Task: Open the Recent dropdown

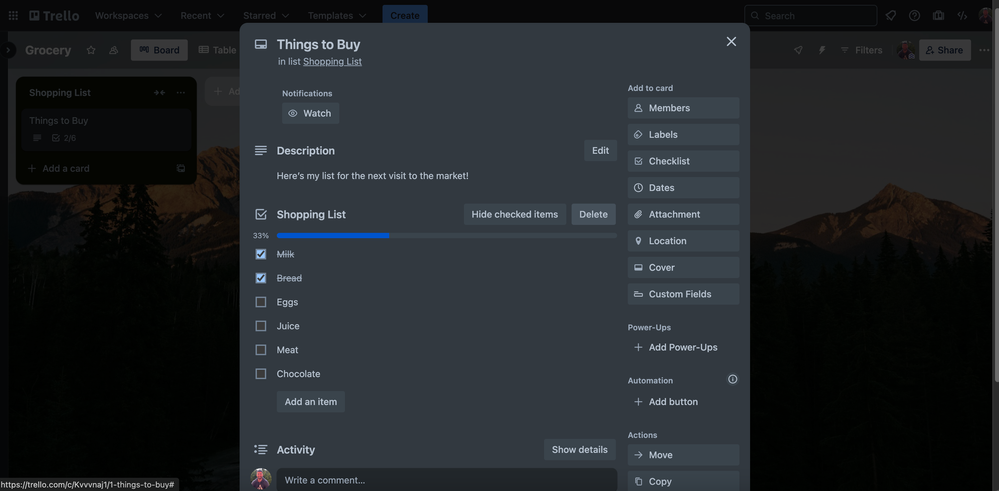Action: [x=202, y=15]
